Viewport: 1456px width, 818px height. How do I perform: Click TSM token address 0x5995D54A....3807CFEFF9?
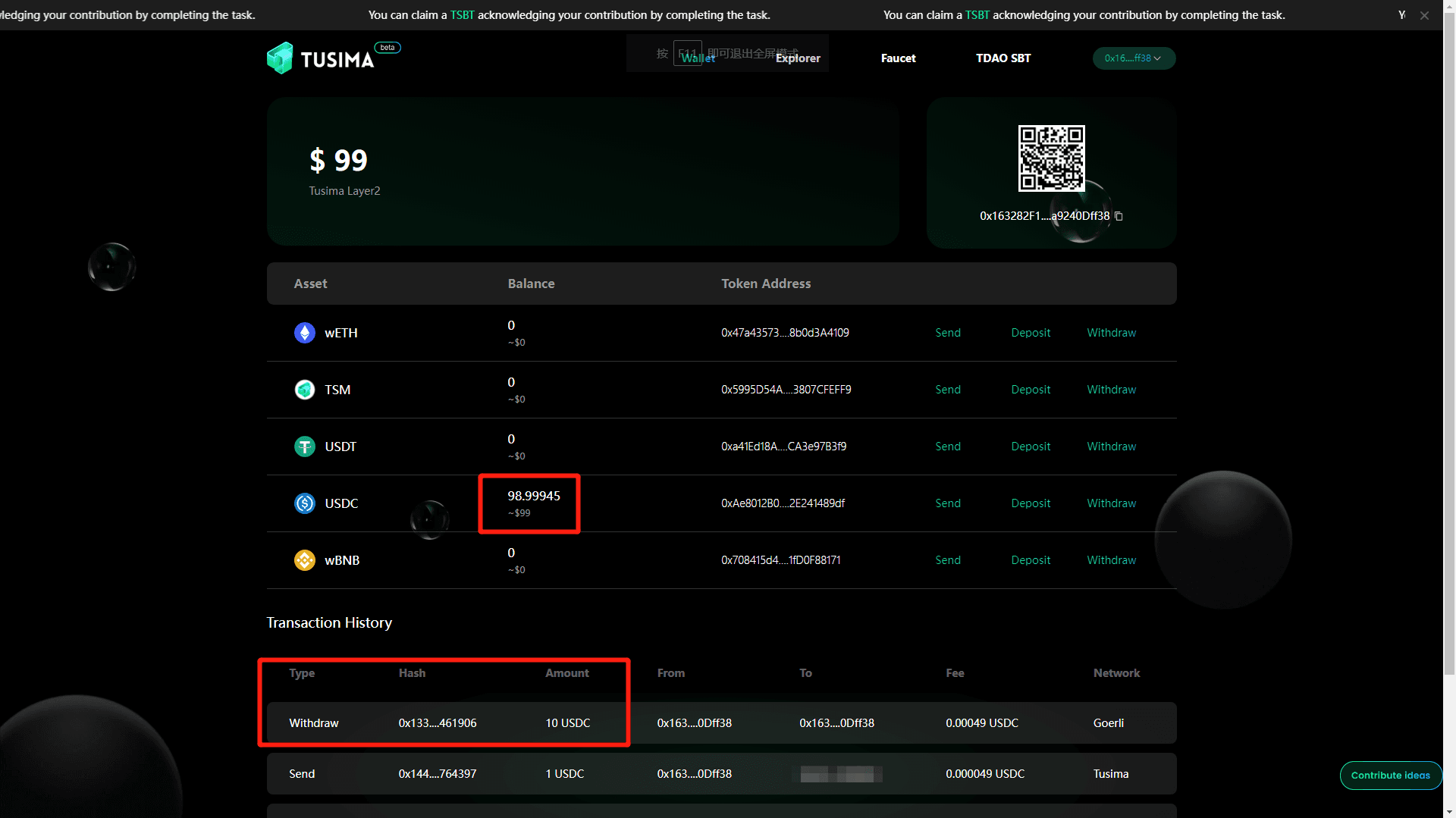pyautogui.click(x=786, y=390)
